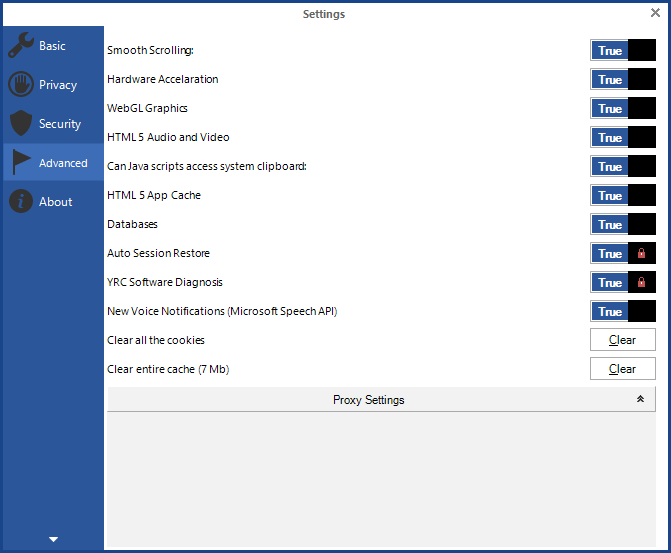Clear all the cookies button

pos(623,340)
